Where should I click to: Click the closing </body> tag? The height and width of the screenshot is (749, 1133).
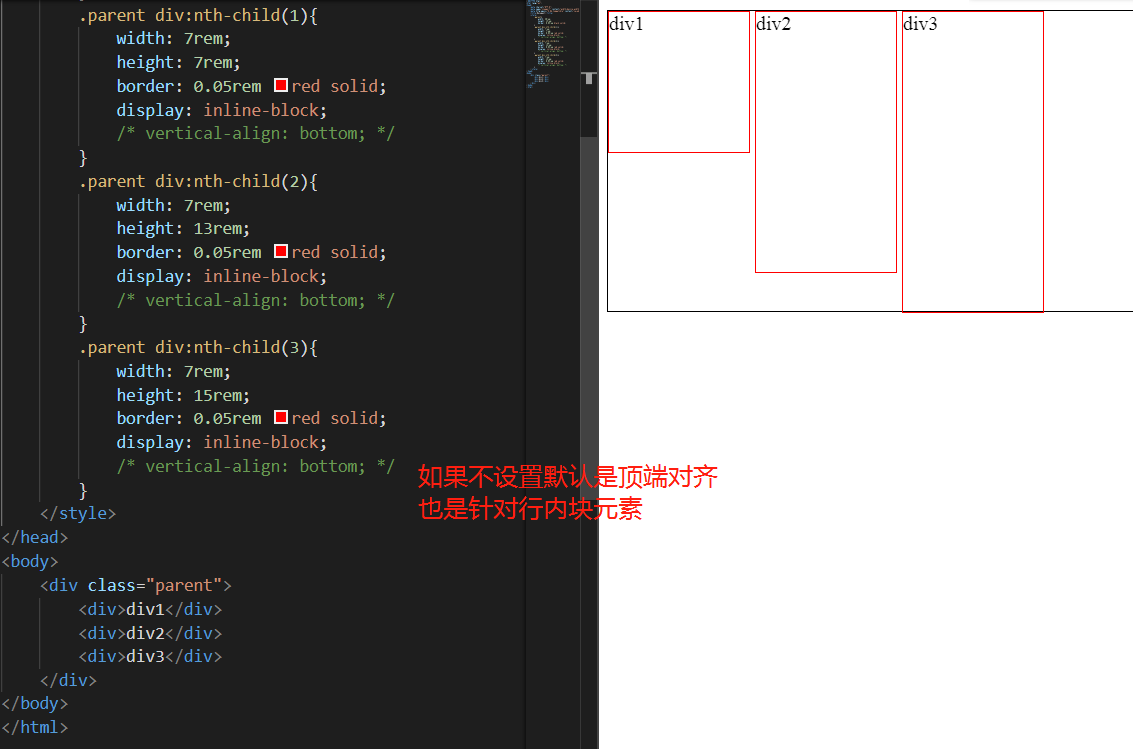[x=34, y=703]
